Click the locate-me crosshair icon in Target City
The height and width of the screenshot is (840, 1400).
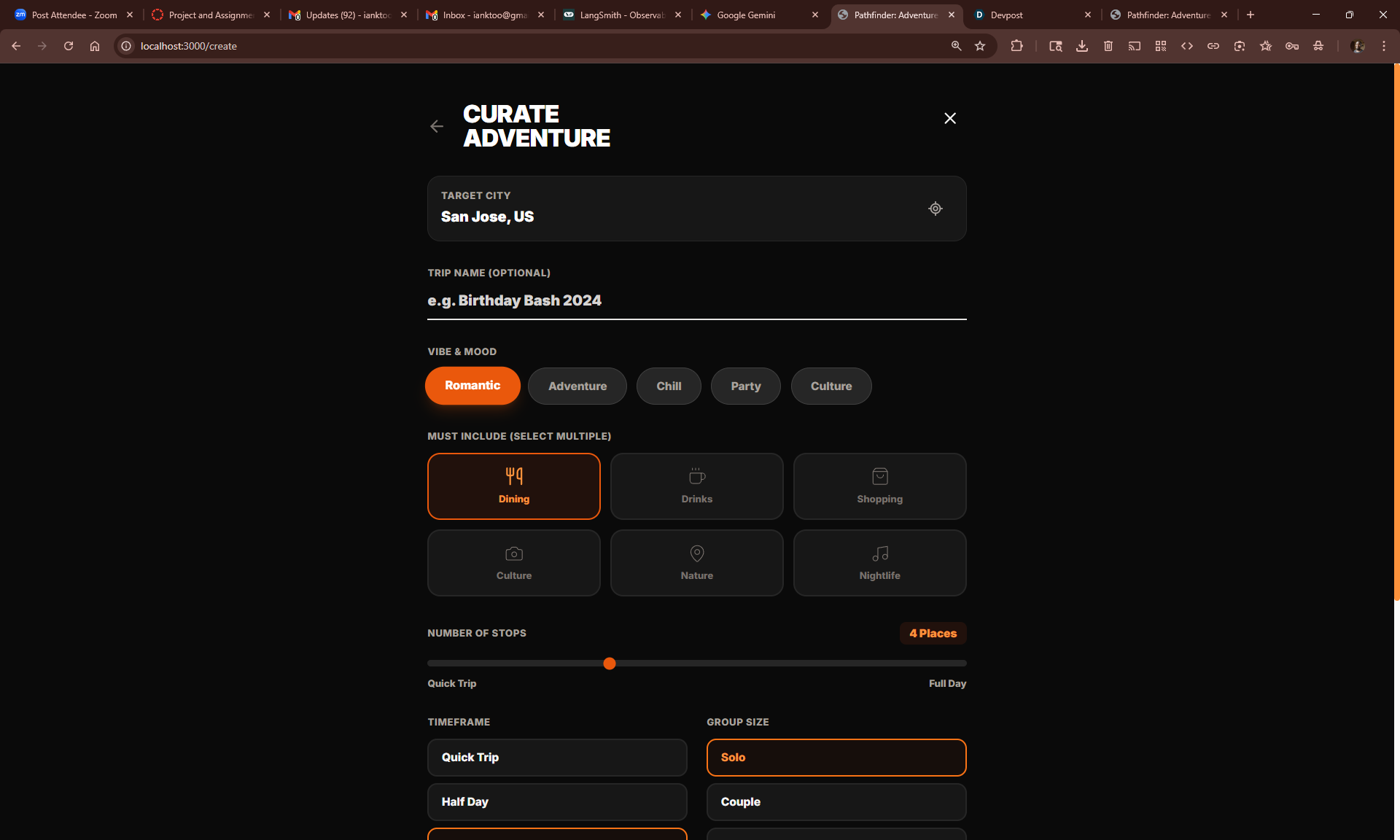pyautogui.click(x=935, y=209)
